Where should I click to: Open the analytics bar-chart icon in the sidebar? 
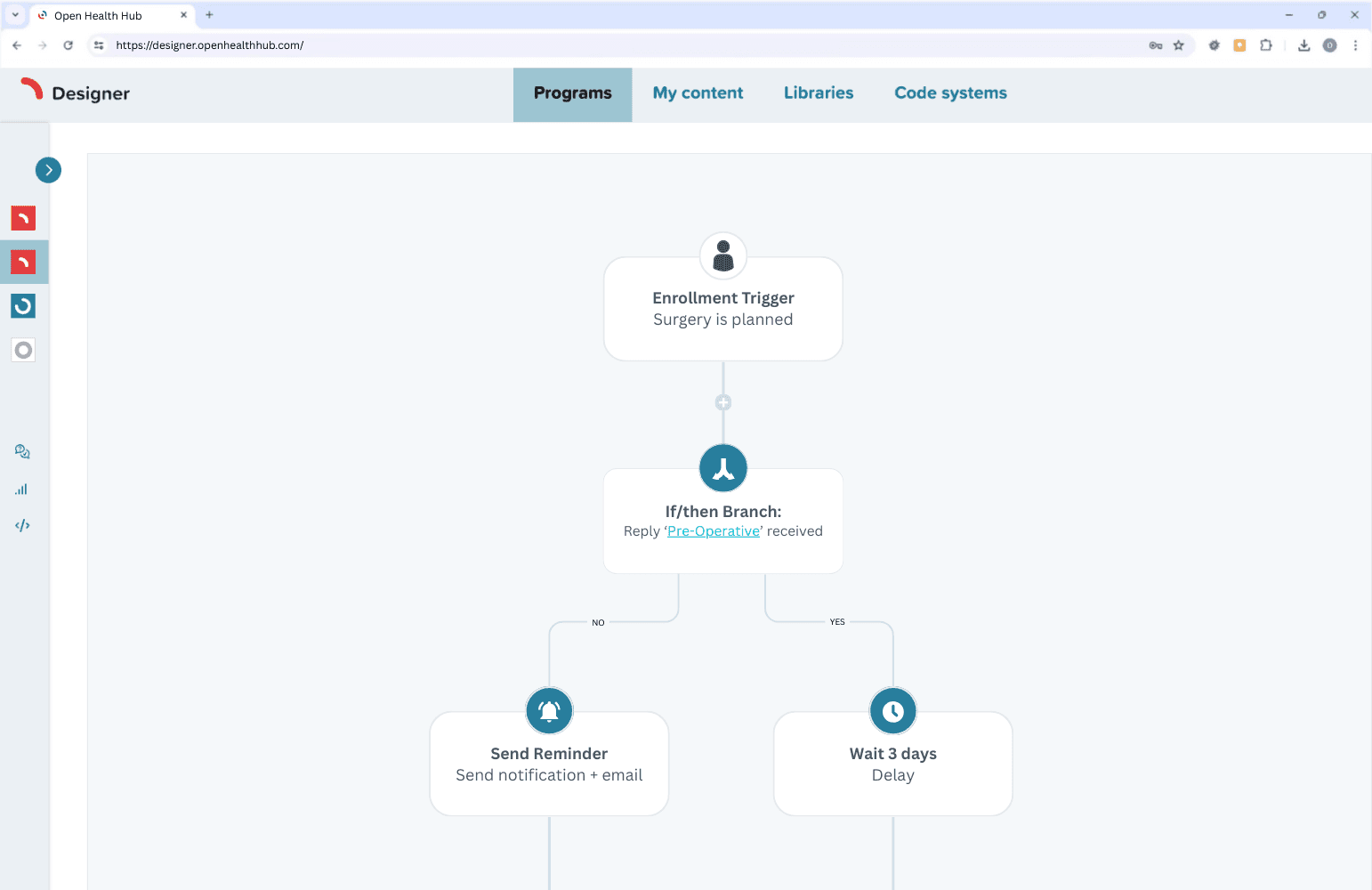click(21, 489)
